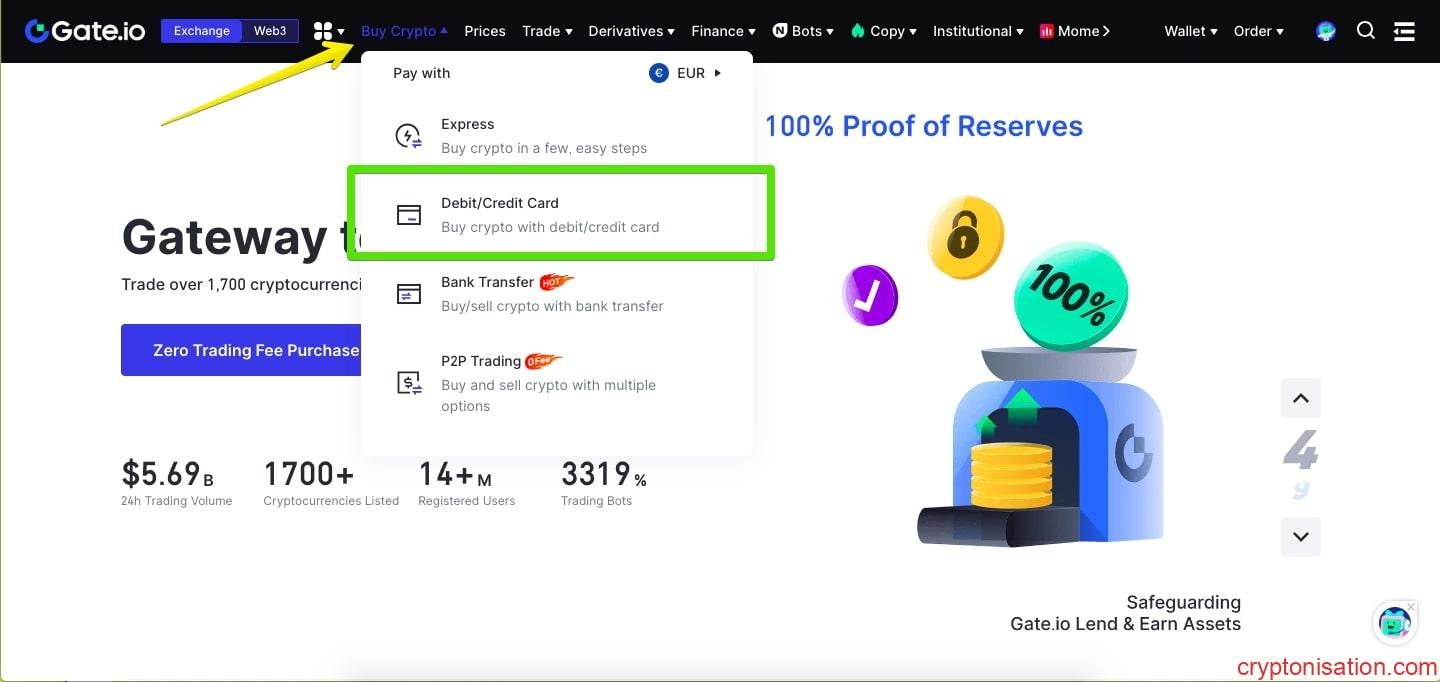
Task: Switch to the Exchange mode
Action: (201, 31)
